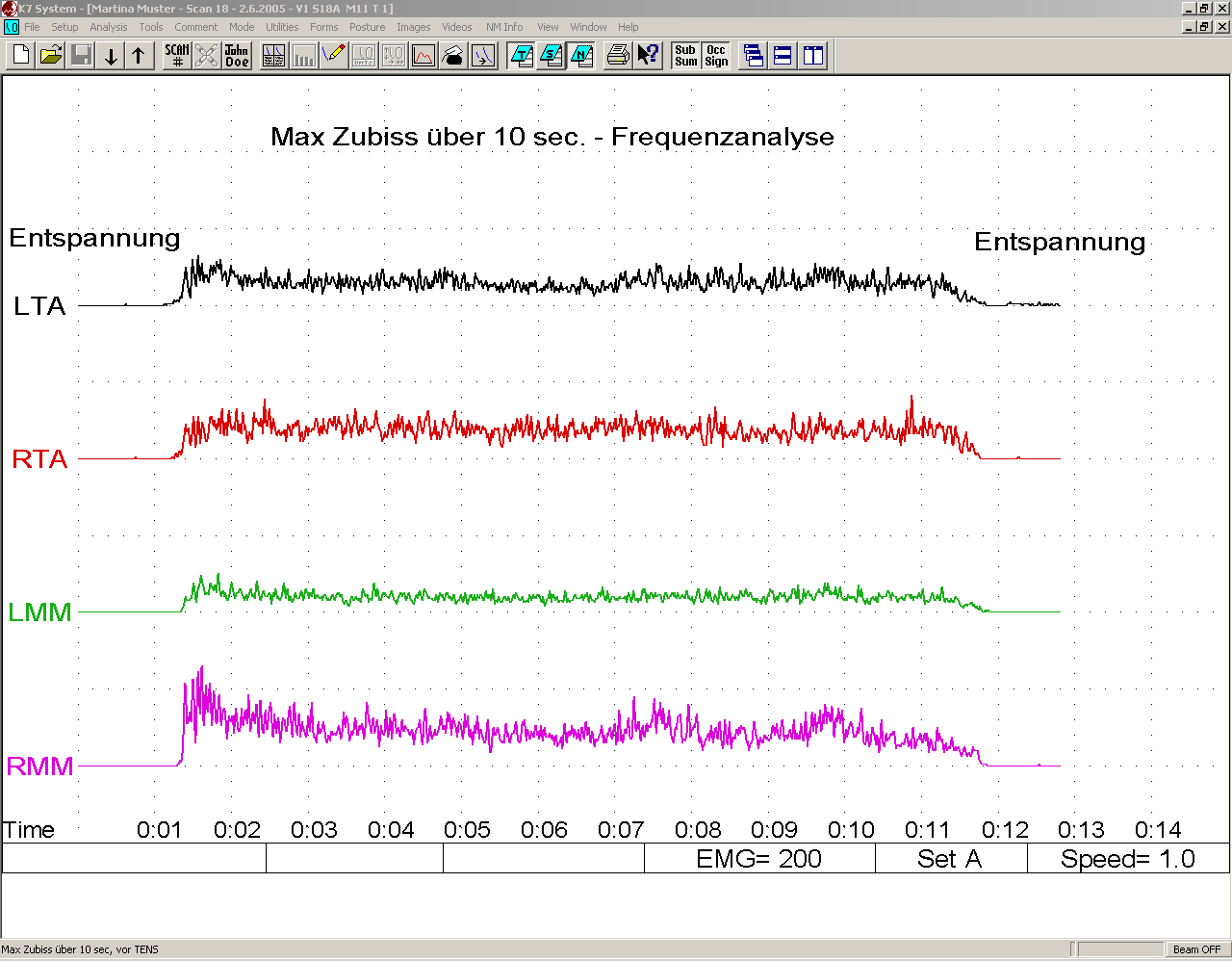This screenshot has height=961, width=1232.
Task: Click the up arrow toolbar button
Action: (139, 56)
